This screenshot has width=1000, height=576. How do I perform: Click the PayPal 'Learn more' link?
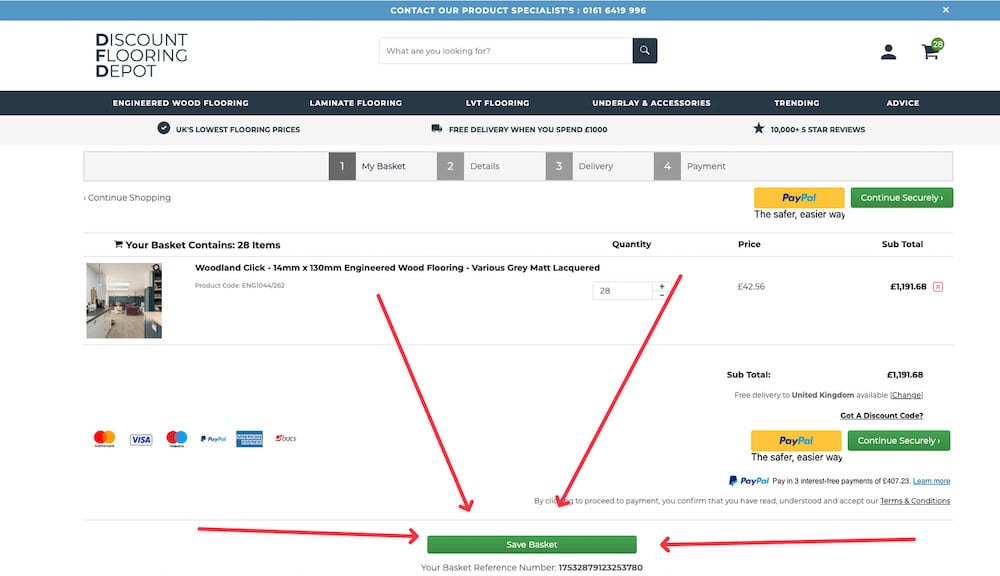(931, 481)
